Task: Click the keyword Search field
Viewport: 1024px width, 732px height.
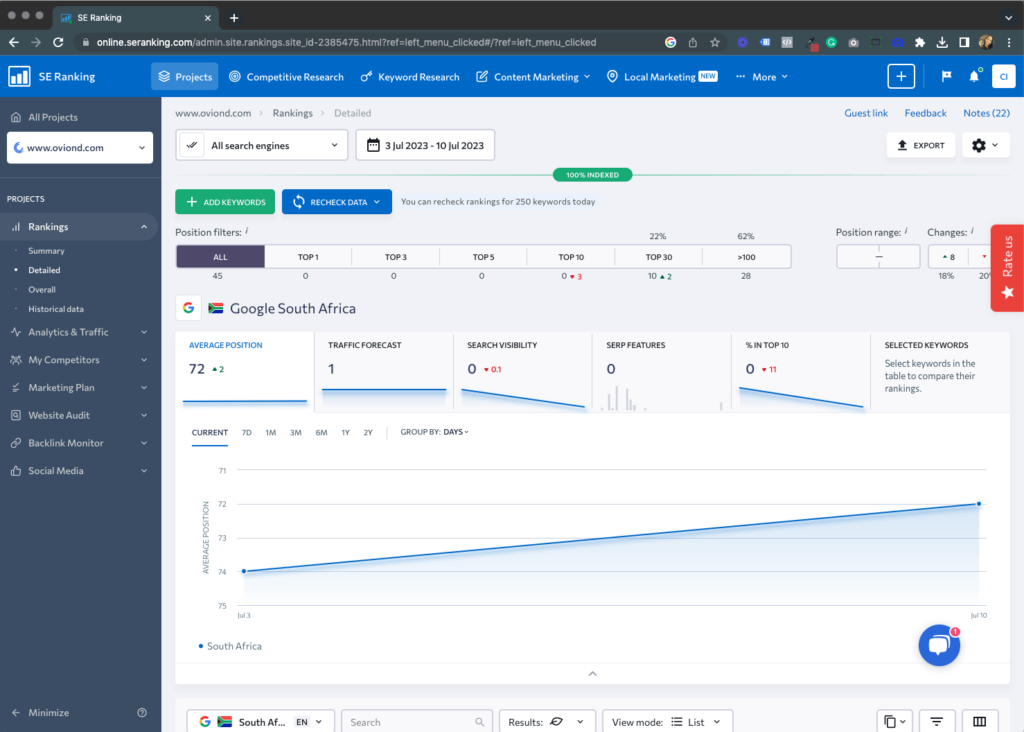Action: pyautogui.click(x=416, y=722)
